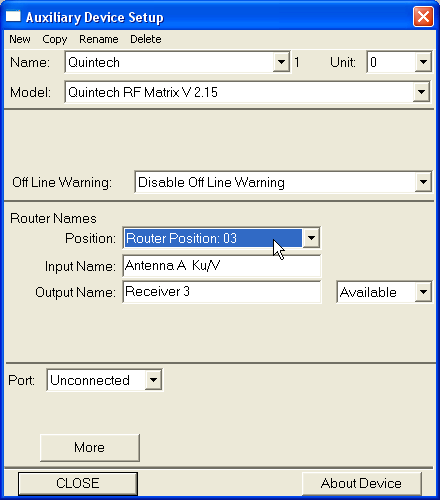Click the Output Name field Receiver 3
The image size is (440, 500).
coord(222,292)
